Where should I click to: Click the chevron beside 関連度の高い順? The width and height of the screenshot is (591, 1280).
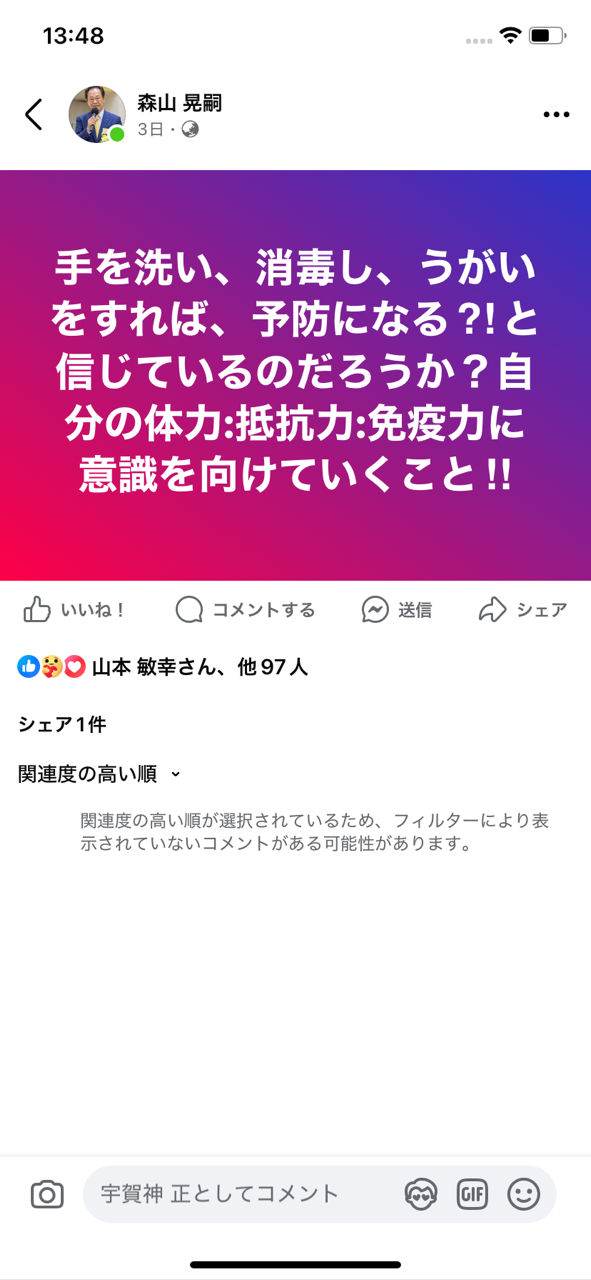coord(176,775)
